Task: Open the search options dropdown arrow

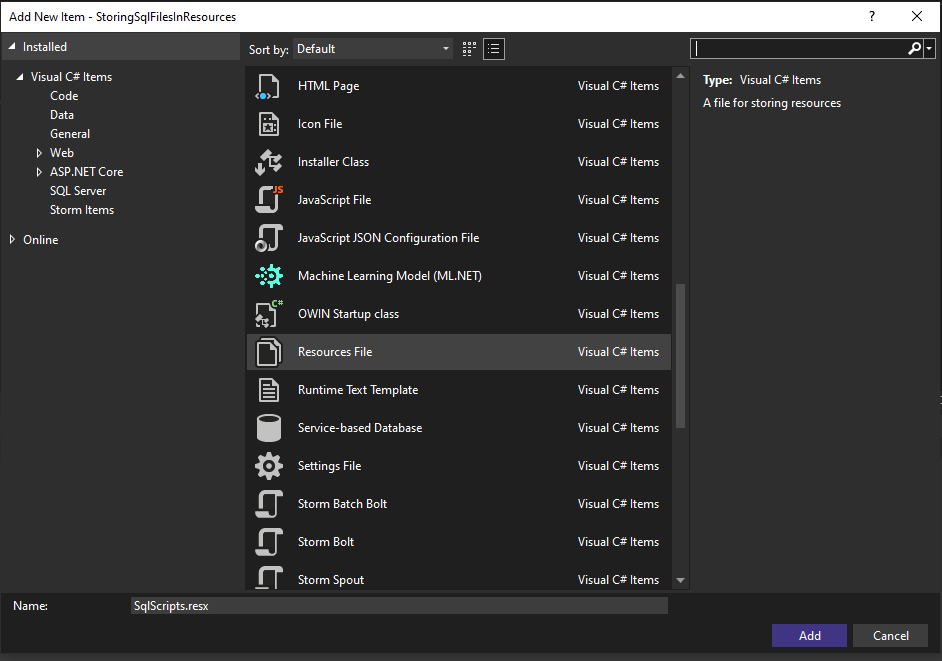Action: click(x=929, y=48)
